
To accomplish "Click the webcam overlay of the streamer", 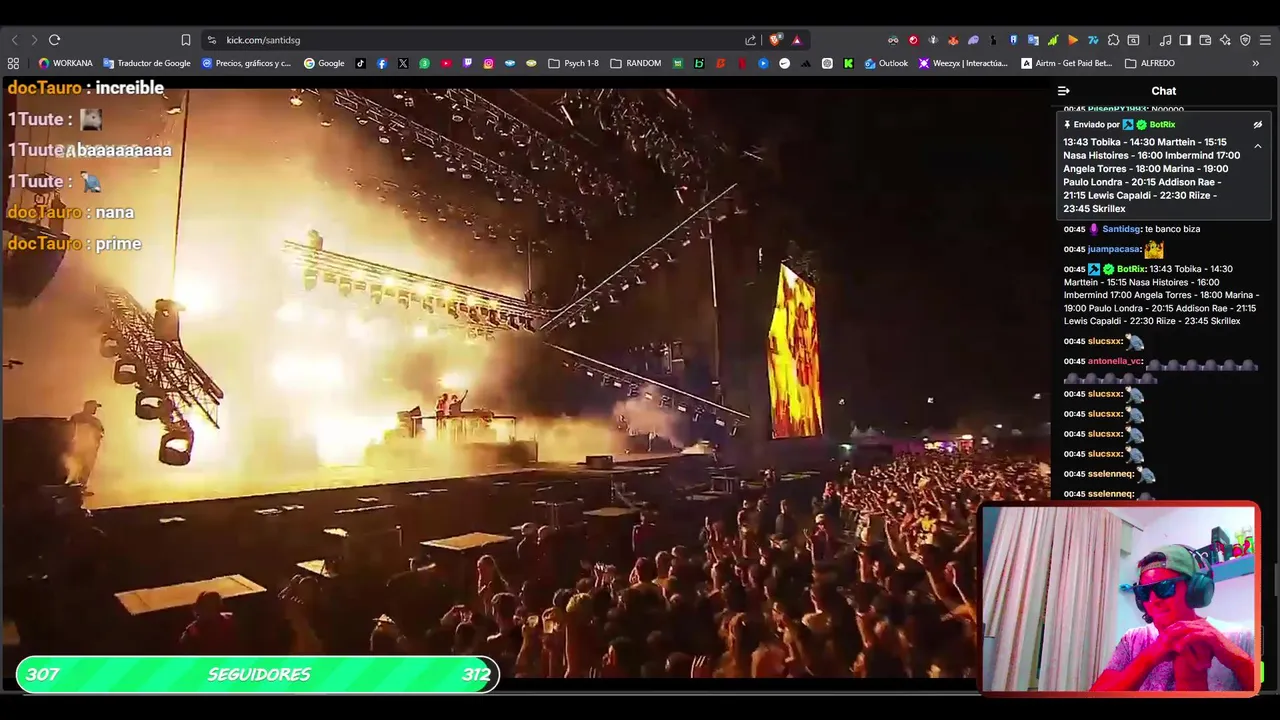I will click(1119, 598).
